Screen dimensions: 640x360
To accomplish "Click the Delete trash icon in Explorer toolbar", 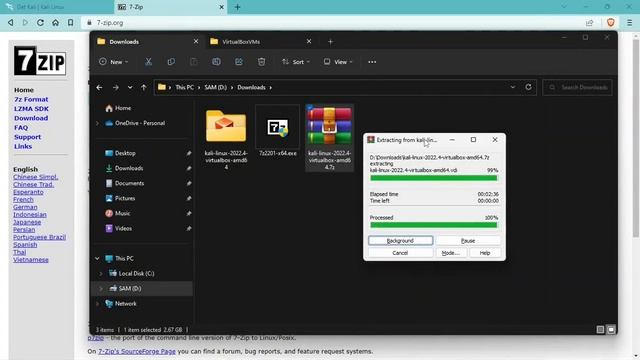I will 262,62.
